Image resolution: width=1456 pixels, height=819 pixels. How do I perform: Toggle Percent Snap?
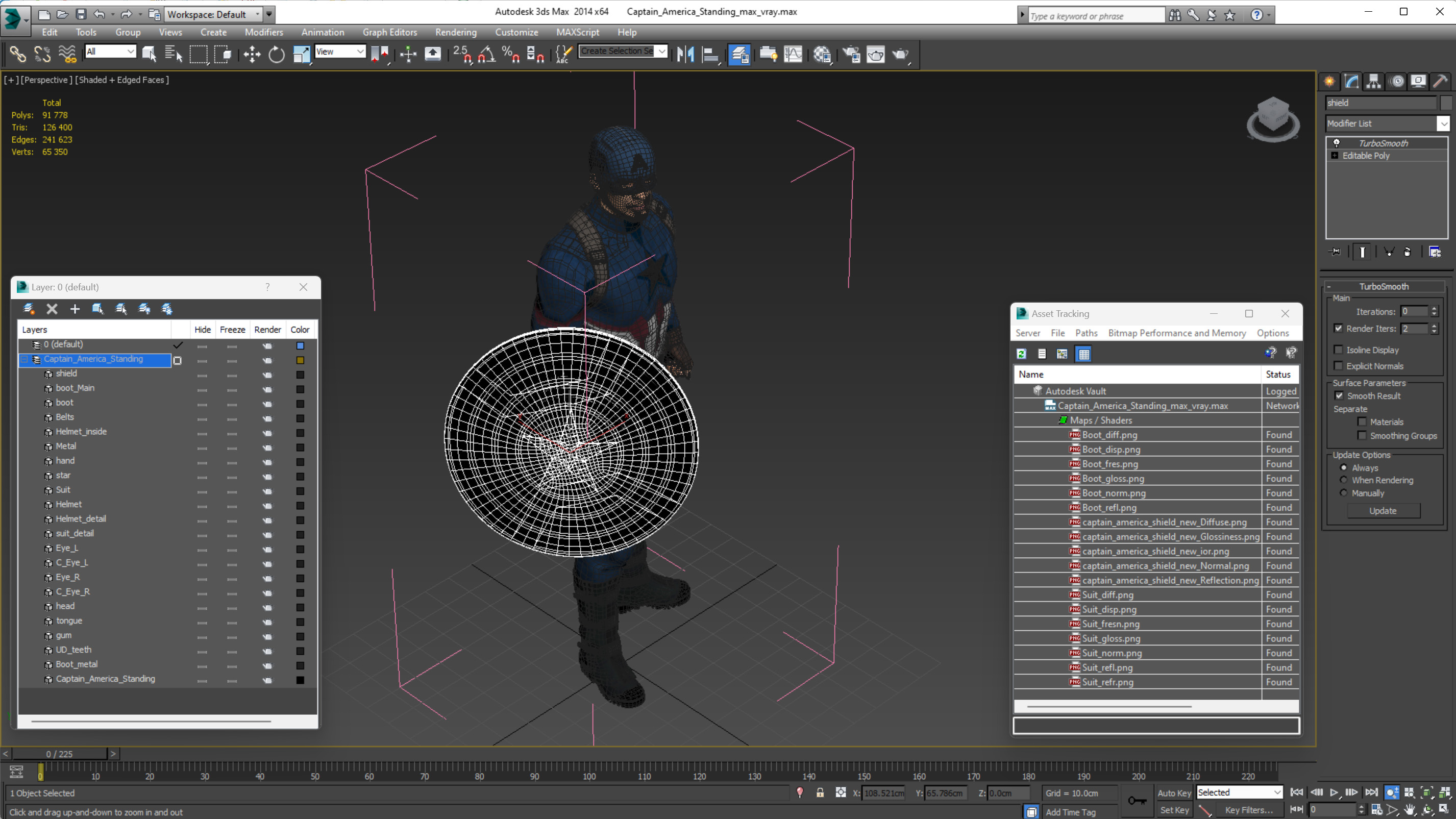pyautogui.click(x=511, y=54)
